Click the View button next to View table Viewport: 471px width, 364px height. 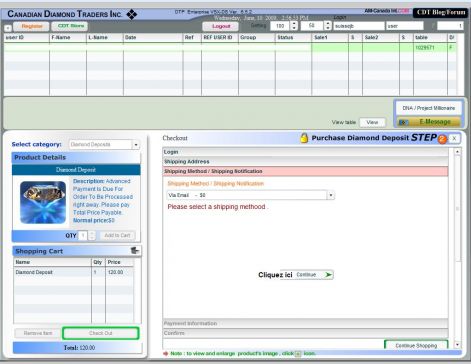pyautogui.click(x=372, y=122)
